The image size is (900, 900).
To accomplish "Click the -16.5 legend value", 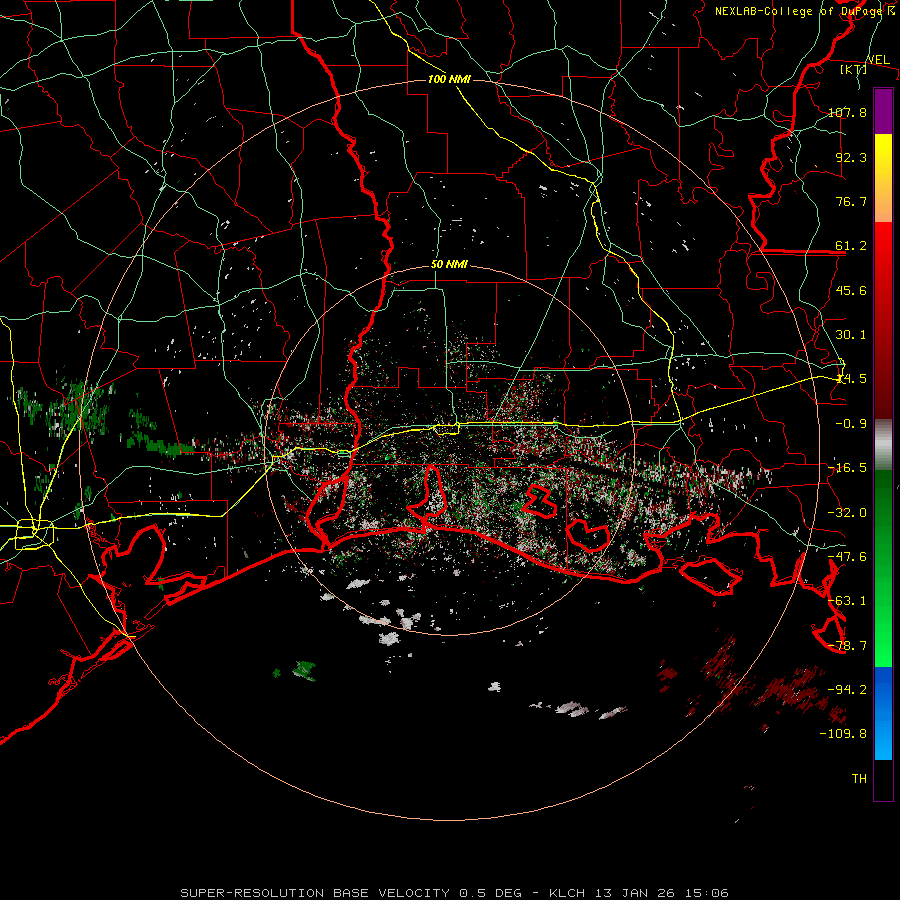I will click(x=847, y=468).
